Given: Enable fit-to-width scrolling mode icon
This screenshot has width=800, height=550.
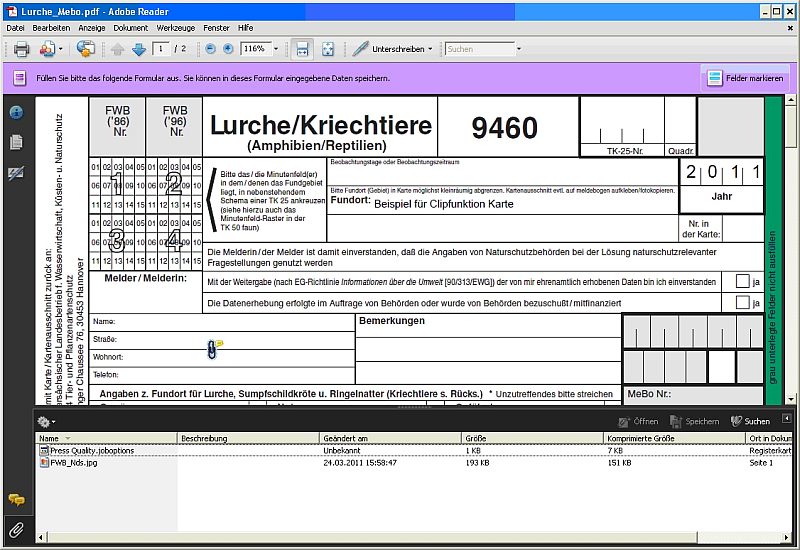Looking at the screenshot, I should click(301, 48).
